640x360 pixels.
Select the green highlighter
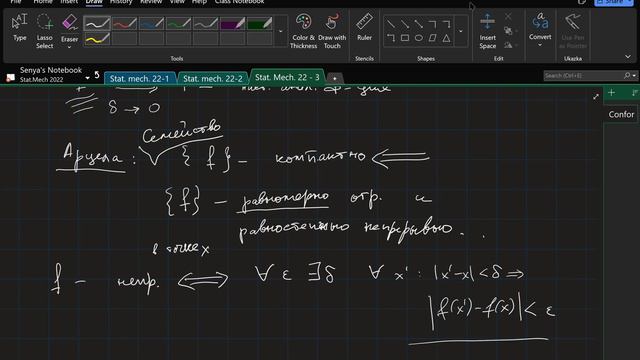click(260, 23)
